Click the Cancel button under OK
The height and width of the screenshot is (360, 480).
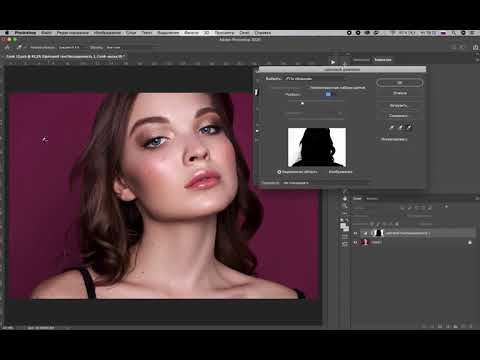point(400,93)
